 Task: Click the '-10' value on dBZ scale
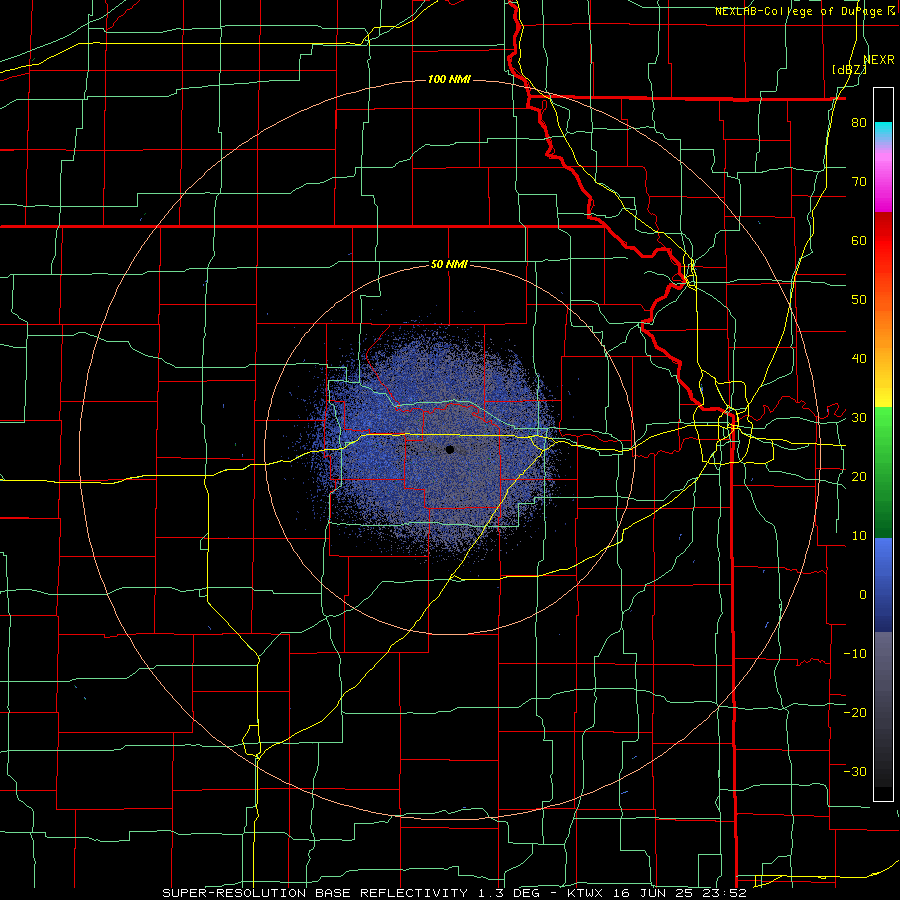[855, 654]
